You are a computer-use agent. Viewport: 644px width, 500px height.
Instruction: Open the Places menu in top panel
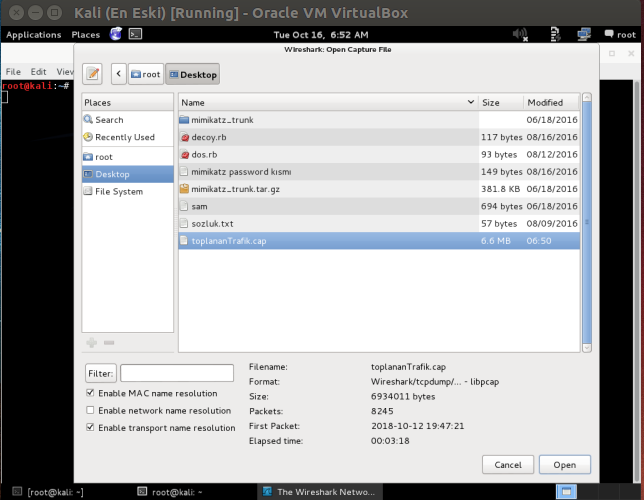tap(86, 35)
